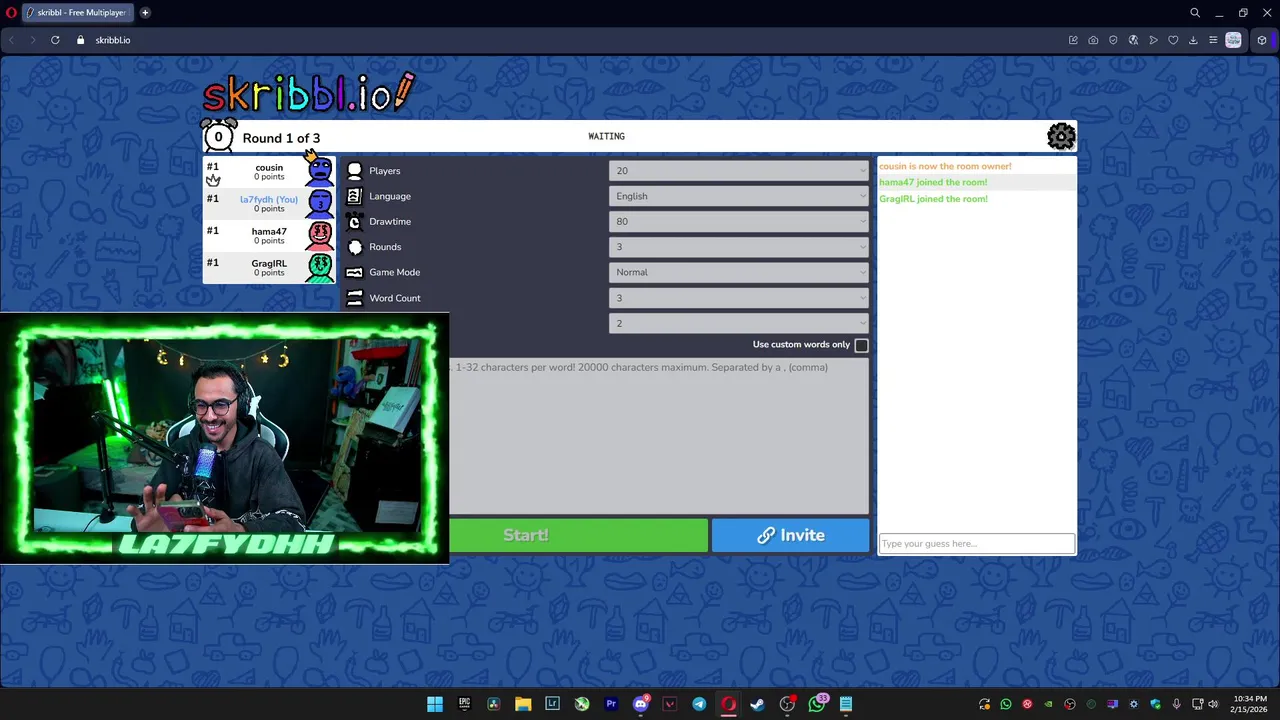Open a new browser tab
Screen dimensions: 1280x720
pyautogui.click(x=145, y=13)
